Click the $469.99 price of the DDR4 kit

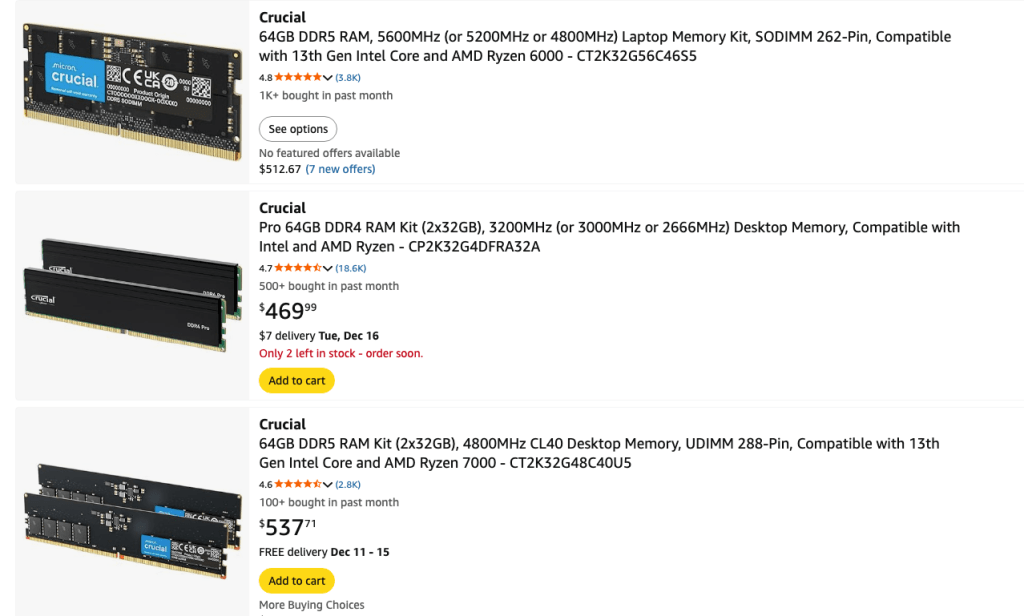(288, 310)
